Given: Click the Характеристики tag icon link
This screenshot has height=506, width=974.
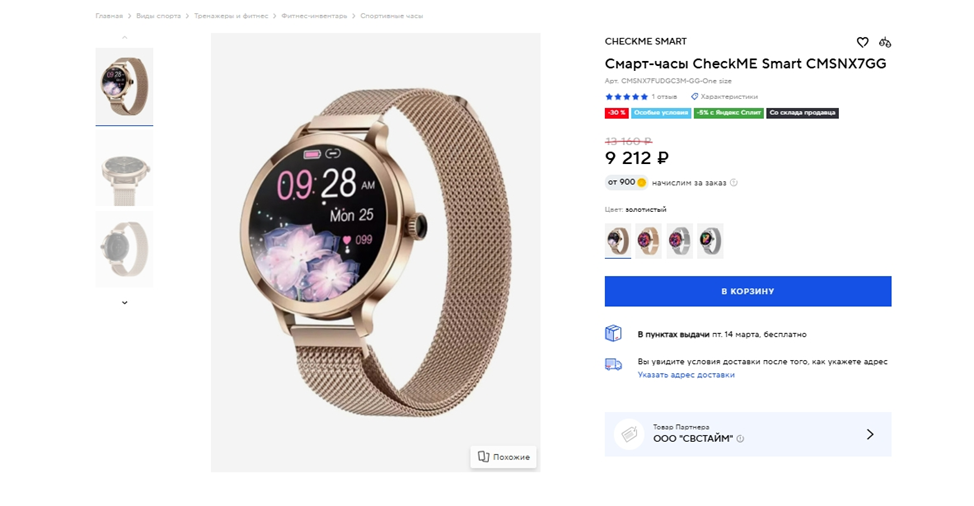Looking at the screenshot, I should point(724,96).
